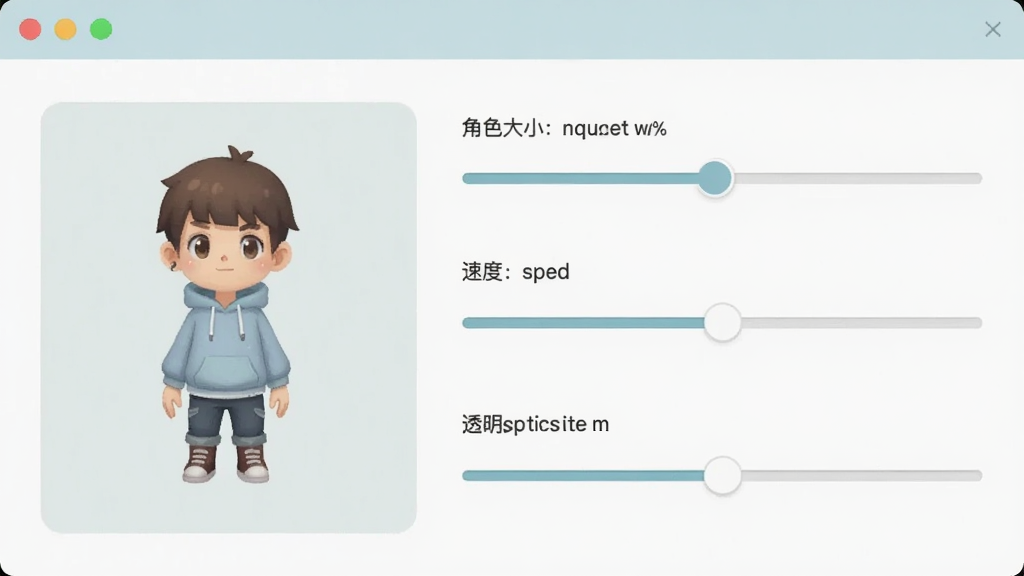Close the window with the X icon
This screenshot has width=1024, height=576.
click(993, 29)
